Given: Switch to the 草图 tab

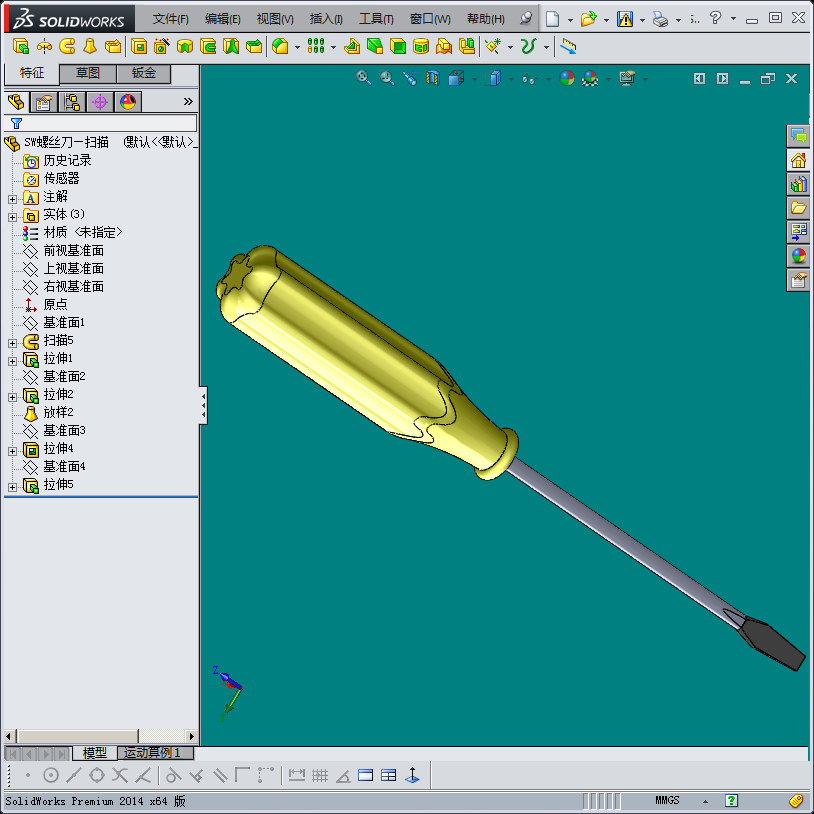Looking at the screenshot, I should coord(88,73).
